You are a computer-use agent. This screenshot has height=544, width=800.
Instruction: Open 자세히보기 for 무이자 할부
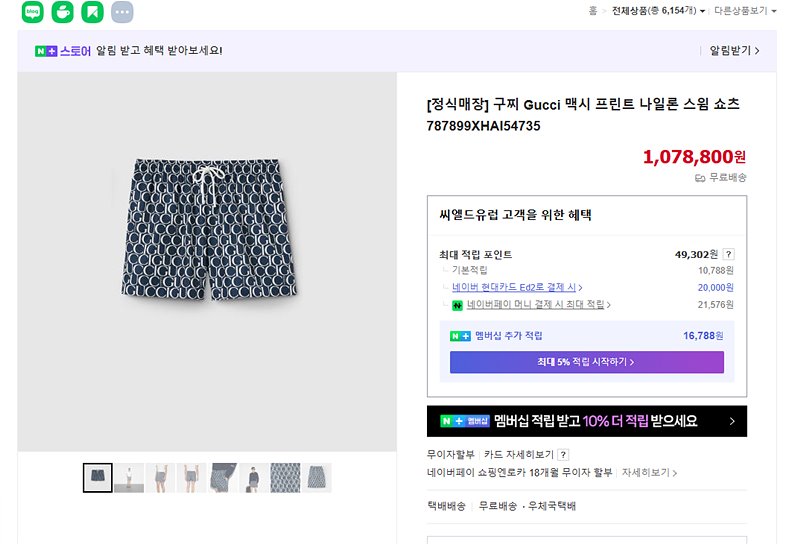pos(649,473)
